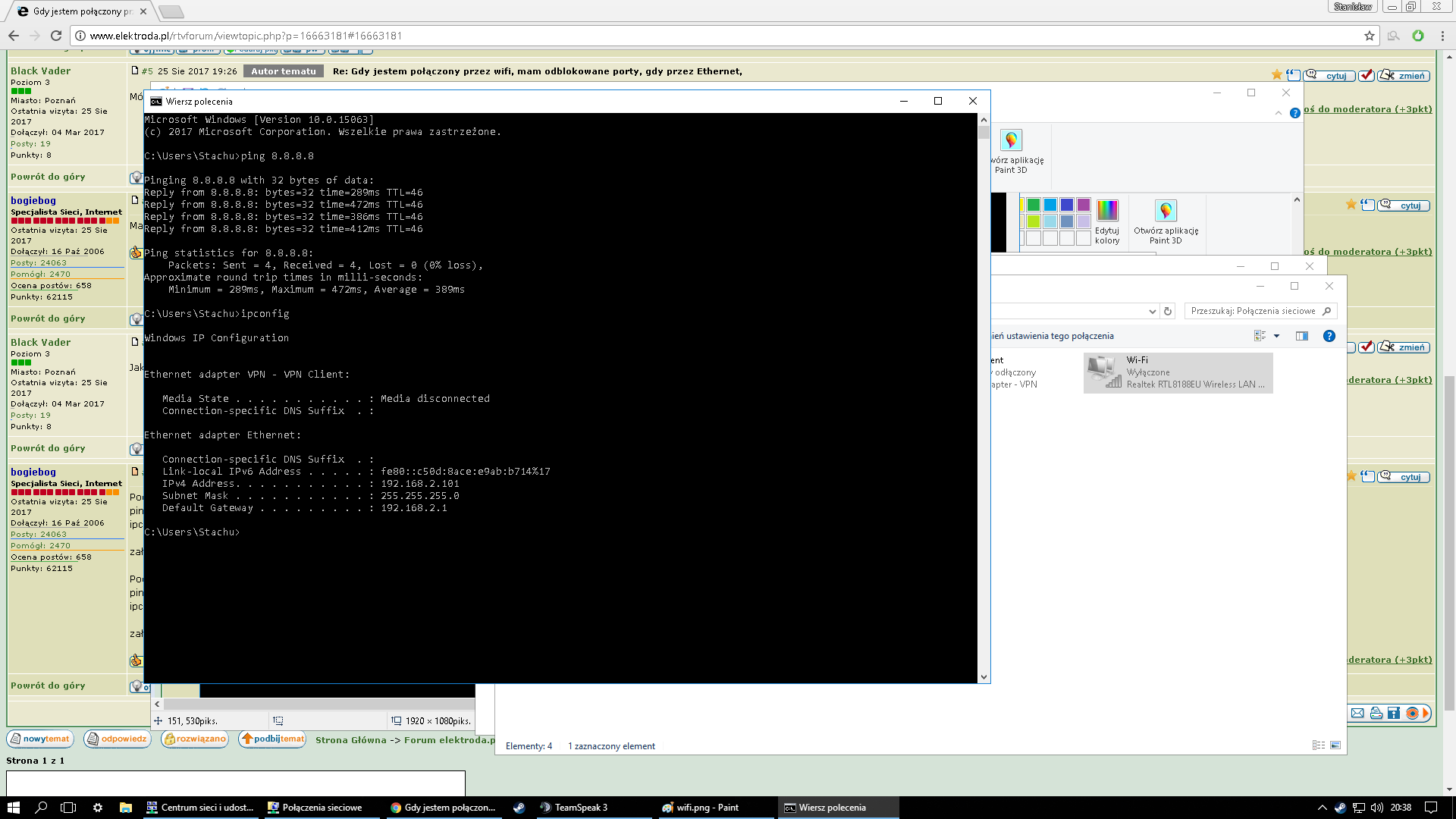Screen dimensions: 1456x819
Task: Pick the lime green color swatch in Paint
Action: (x=1033, y=221)
